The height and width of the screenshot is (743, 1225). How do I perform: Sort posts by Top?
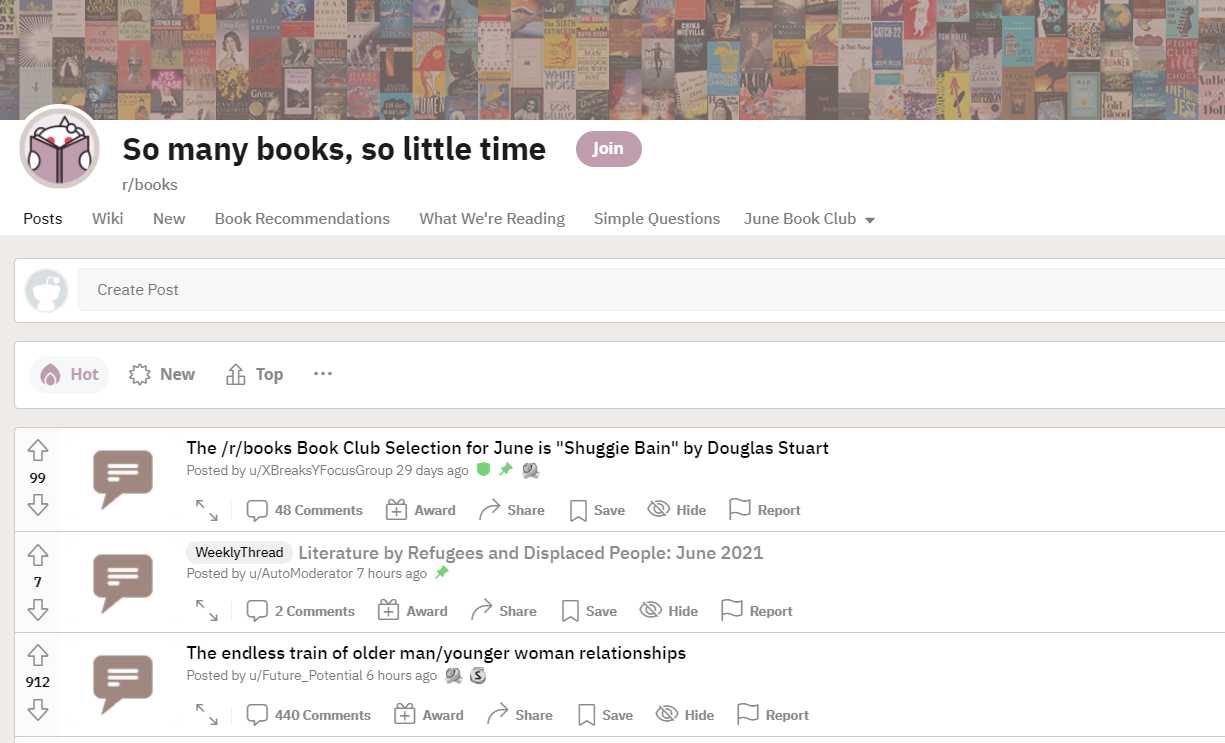pyautogui.click(x=255, y=374)
